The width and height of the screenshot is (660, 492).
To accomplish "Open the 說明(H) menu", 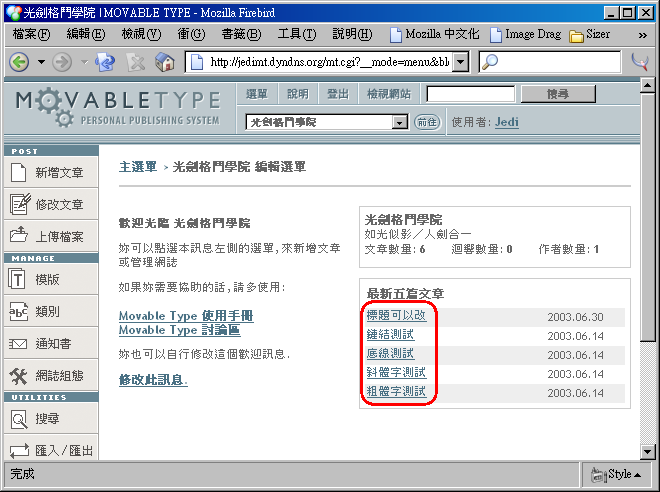I will coord(352,34).
